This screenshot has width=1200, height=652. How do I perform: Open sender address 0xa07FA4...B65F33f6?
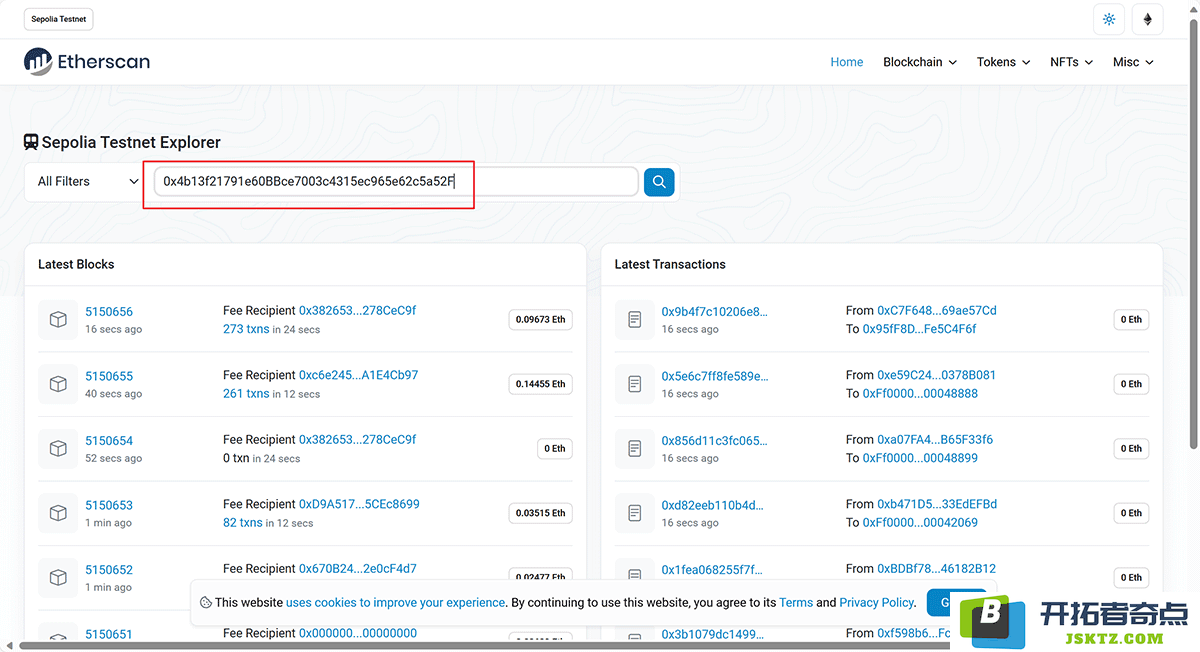(x=935, y=439)
